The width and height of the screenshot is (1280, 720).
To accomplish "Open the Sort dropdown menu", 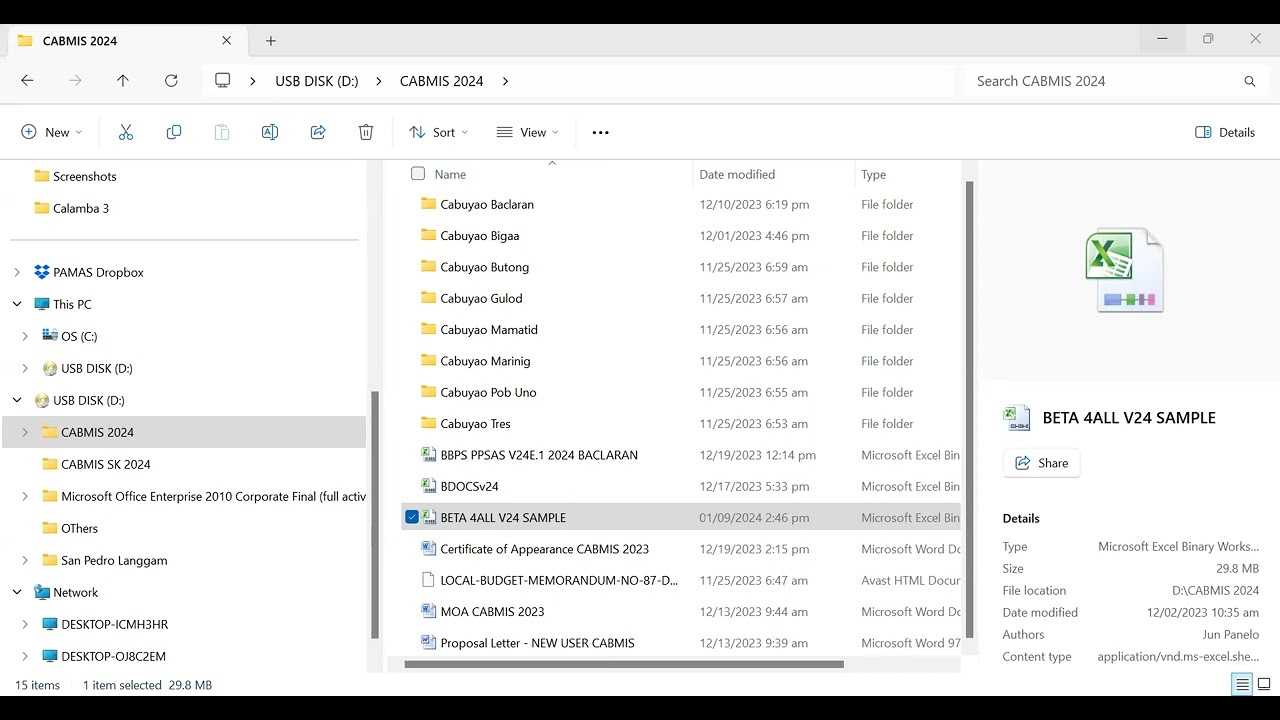I will coord(438,132).
